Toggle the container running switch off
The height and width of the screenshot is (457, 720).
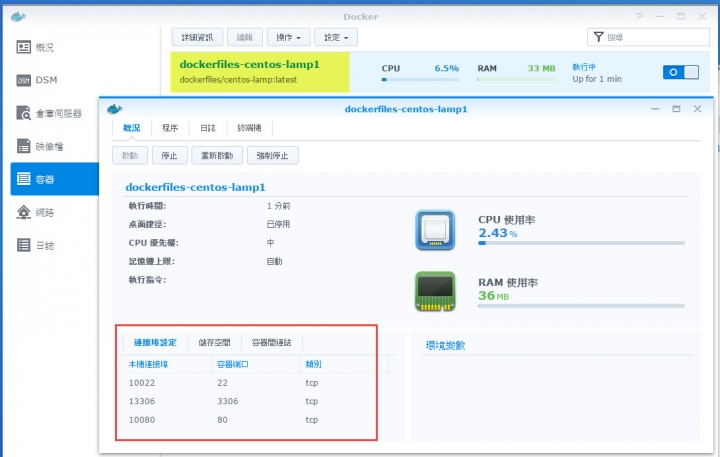pos(681,72)
